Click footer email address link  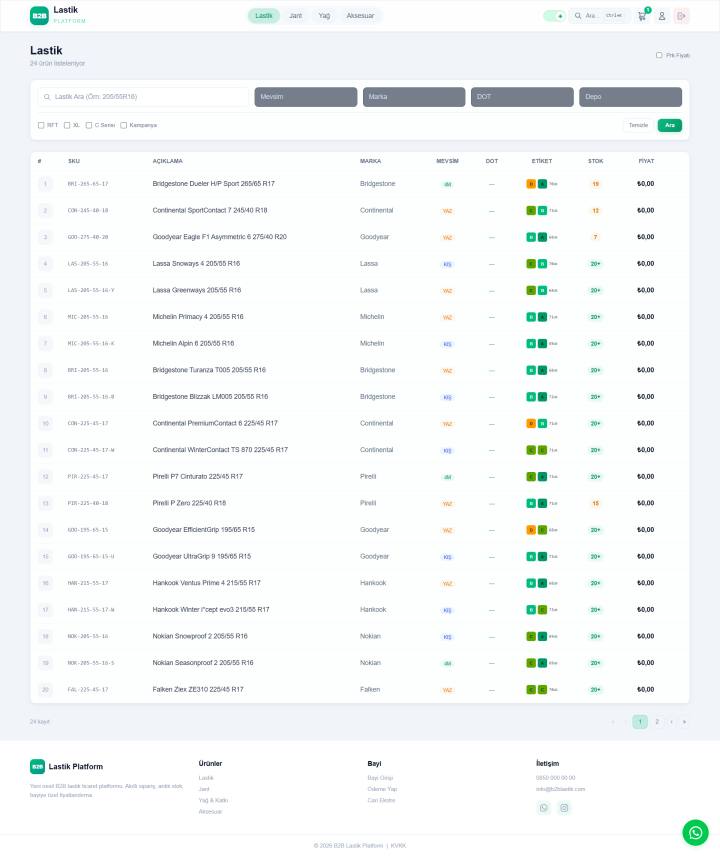coord(560,789)
